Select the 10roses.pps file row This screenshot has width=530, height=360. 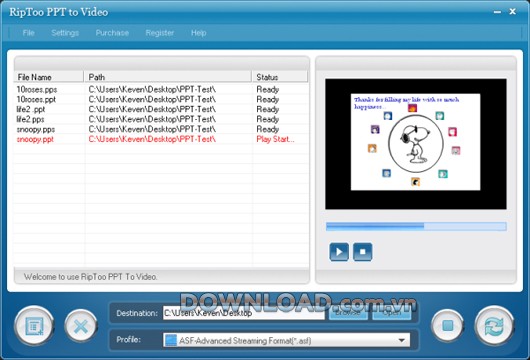click(x=161, y=90)
